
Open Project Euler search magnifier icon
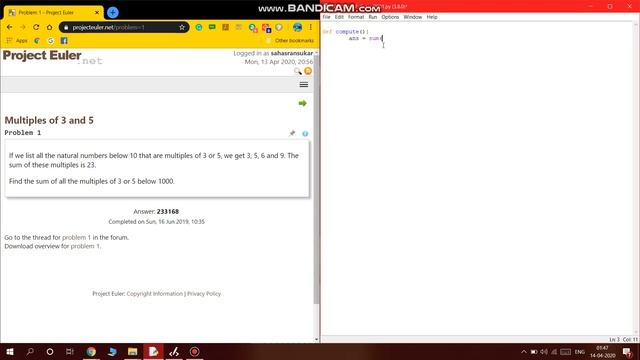coord(298,71)
